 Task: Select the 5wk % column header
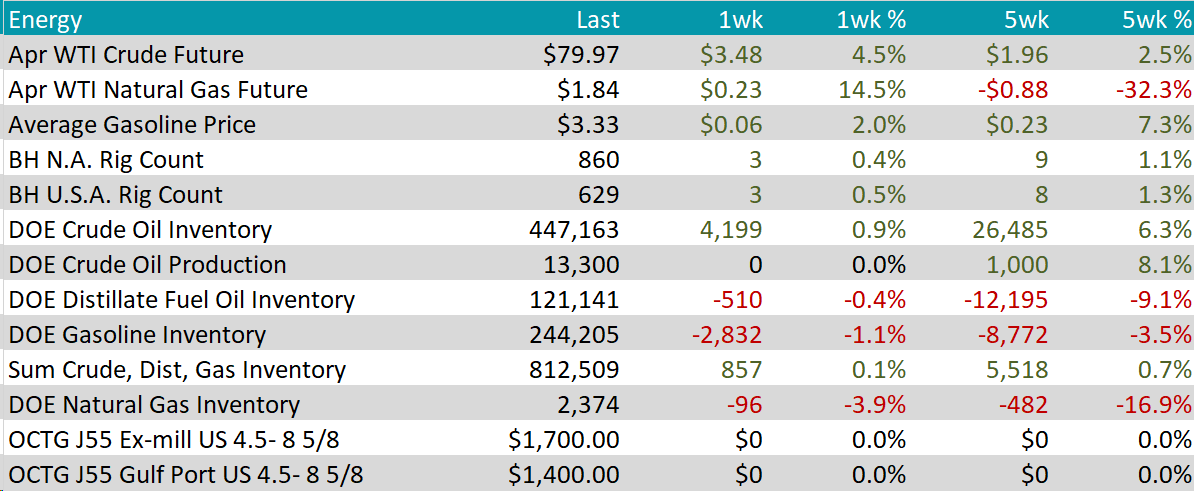coord(1157,19)
